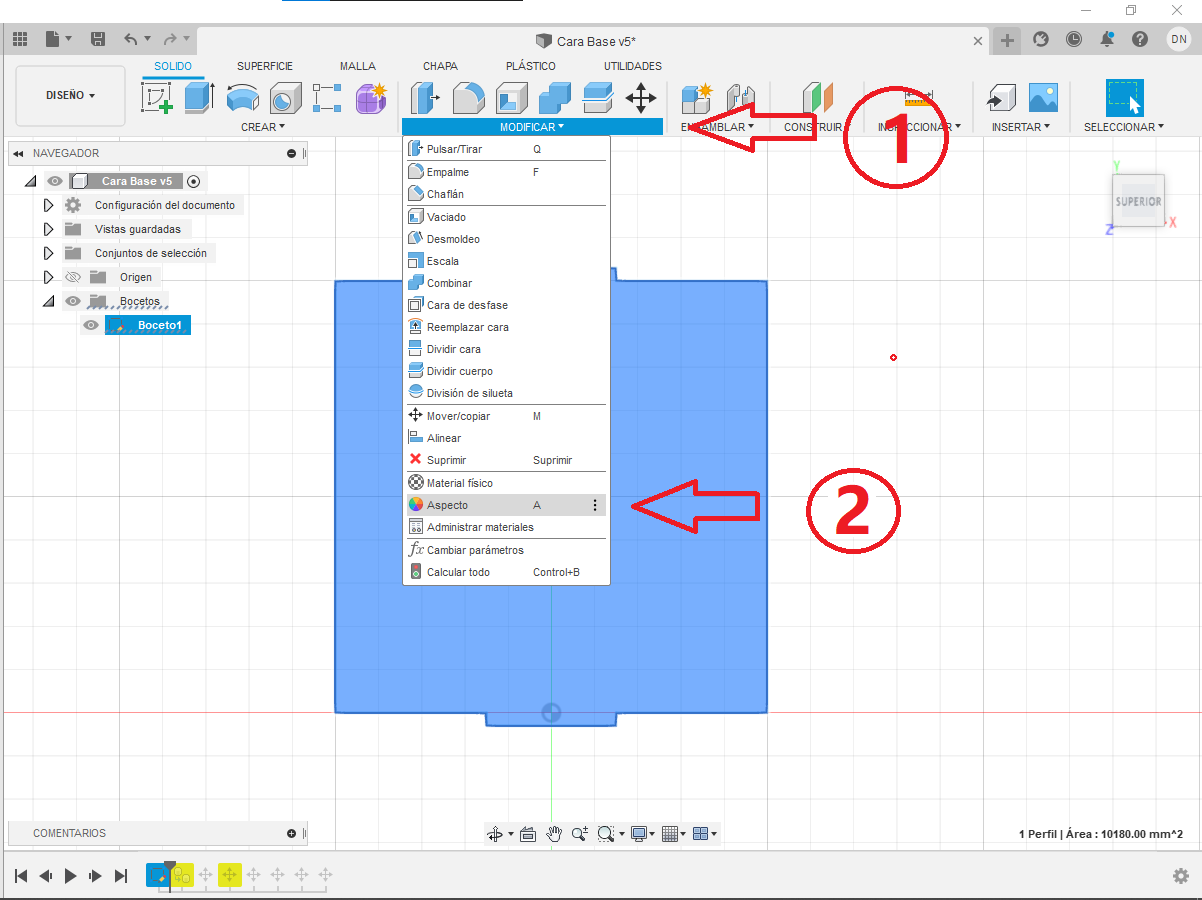This screenshot has height=900, width=1202.
Task: Collapse the NAVEGADOR panel with minus button
Action: (x=291, y=154)
